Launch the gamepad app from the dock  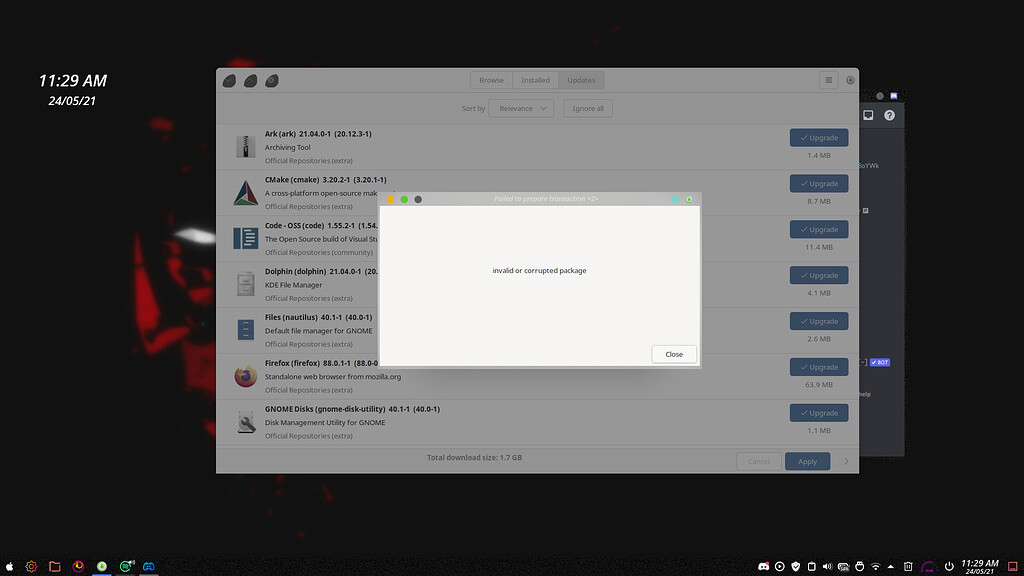(x=148, y=566)
